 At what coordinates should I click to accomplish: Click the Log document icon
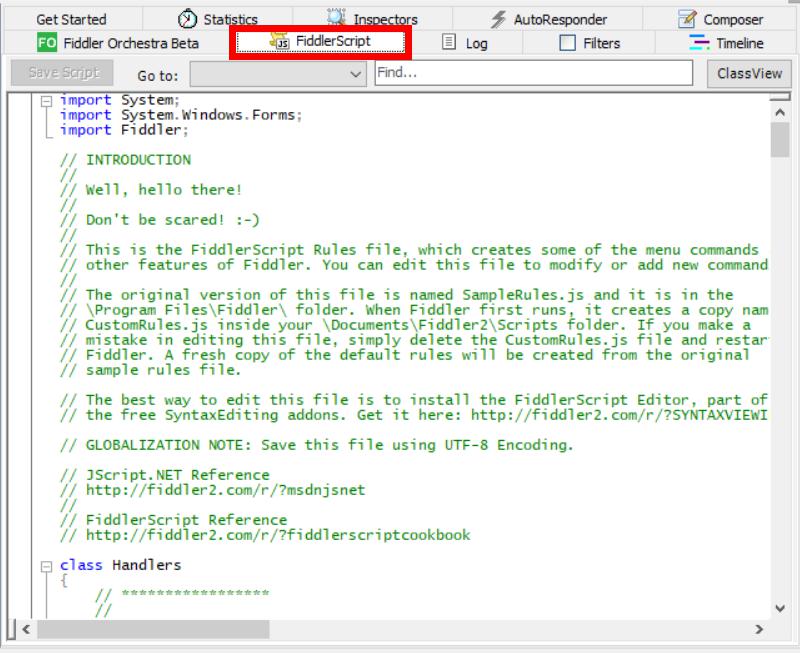click(x=448, y=43)
